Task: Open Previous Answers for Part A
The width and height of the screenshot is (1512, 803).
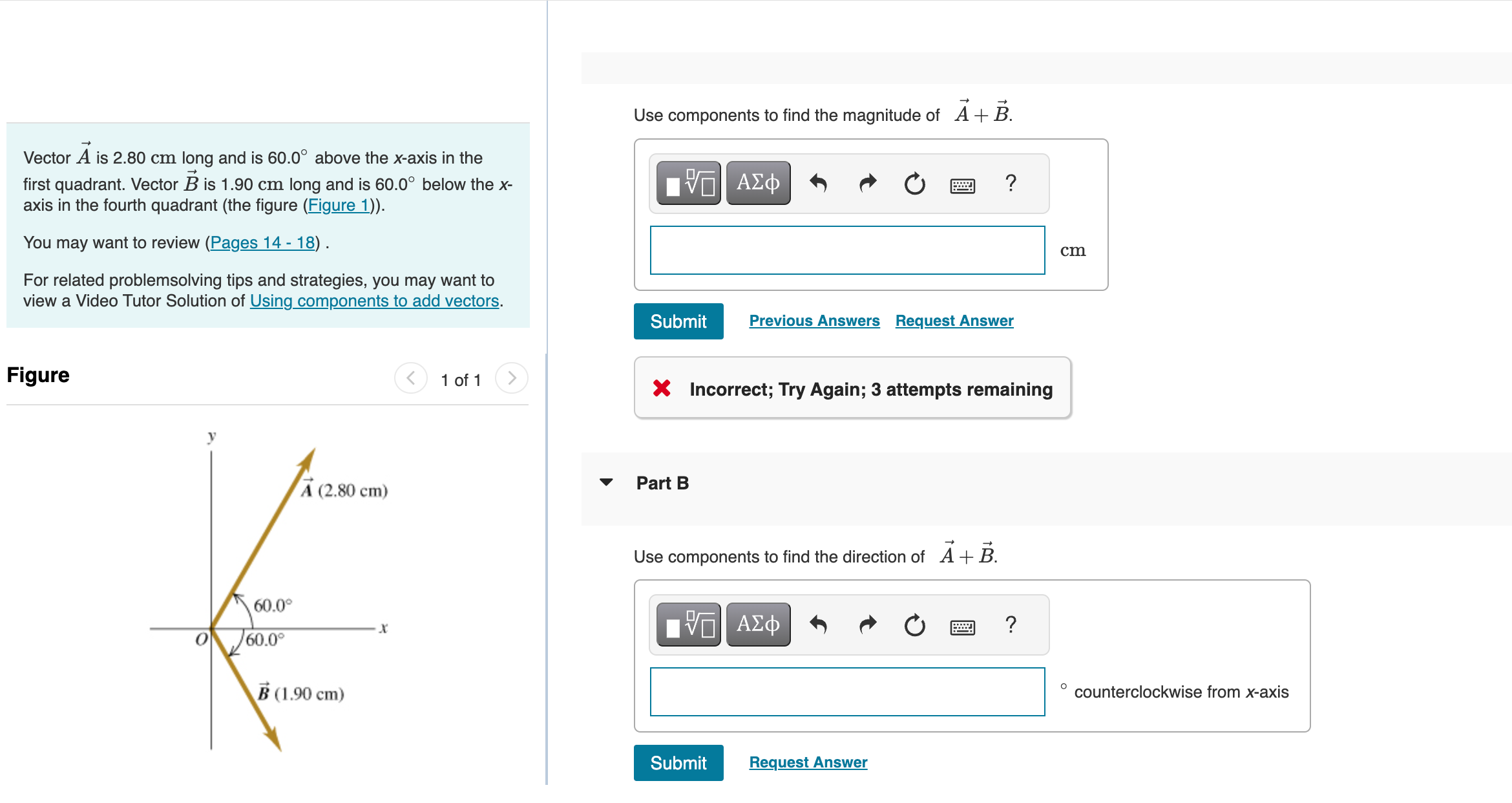Action: [814, 320]
